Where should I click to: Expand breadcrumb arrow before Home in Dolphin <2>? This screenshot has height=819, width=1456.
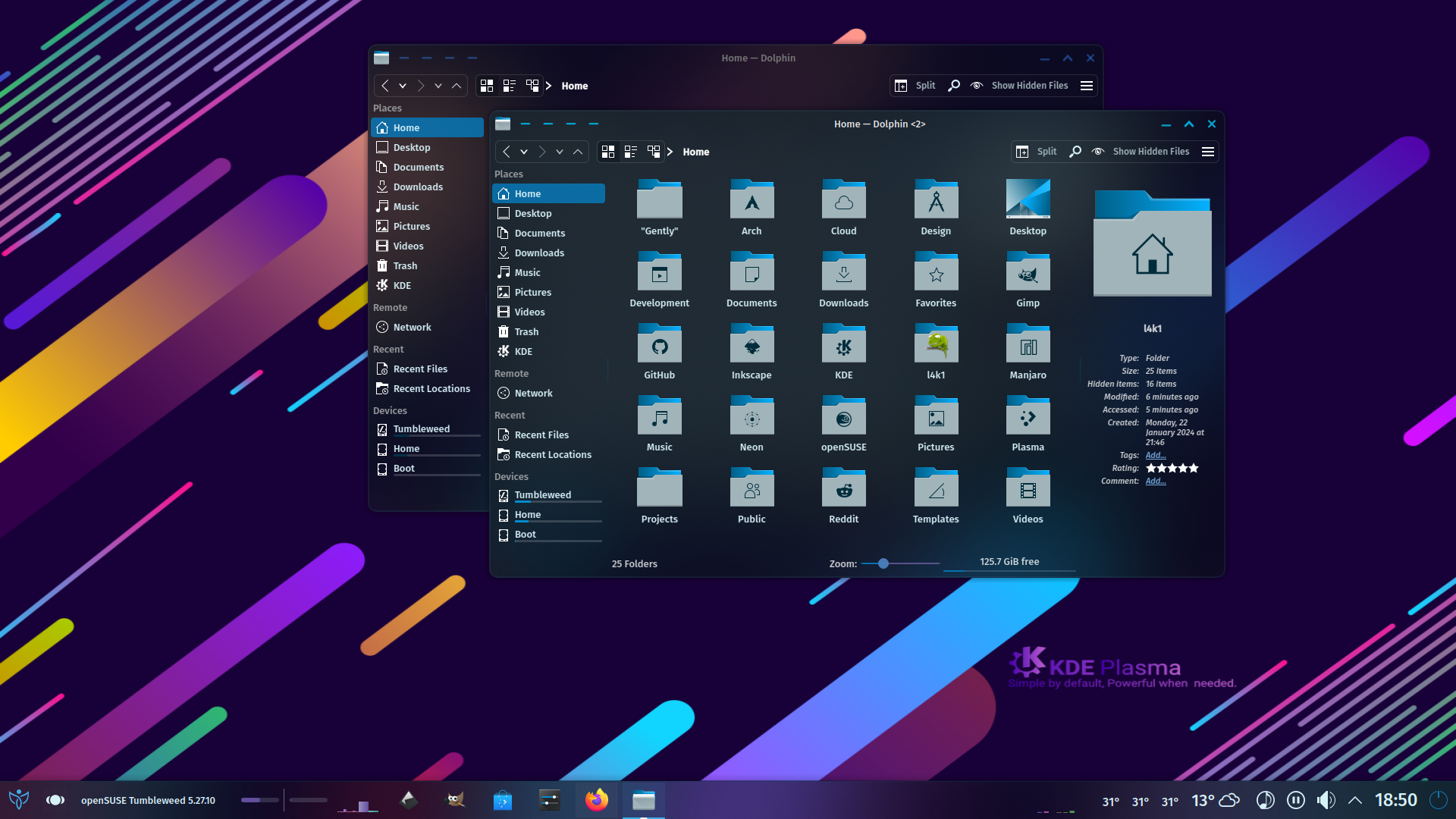point(670,152)
